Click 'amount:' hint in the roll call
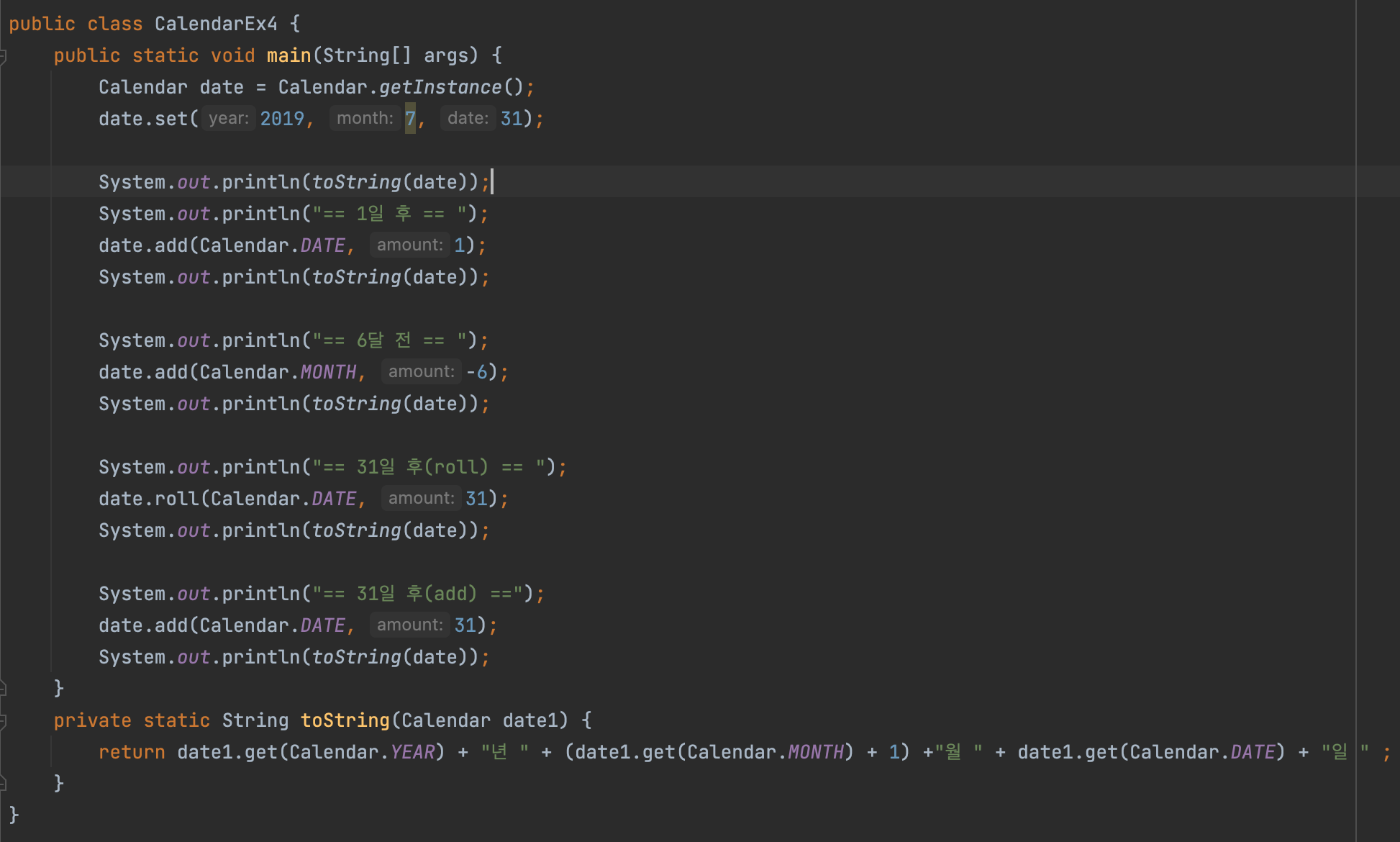The image size is (1400, 842). tap(421, 498)
